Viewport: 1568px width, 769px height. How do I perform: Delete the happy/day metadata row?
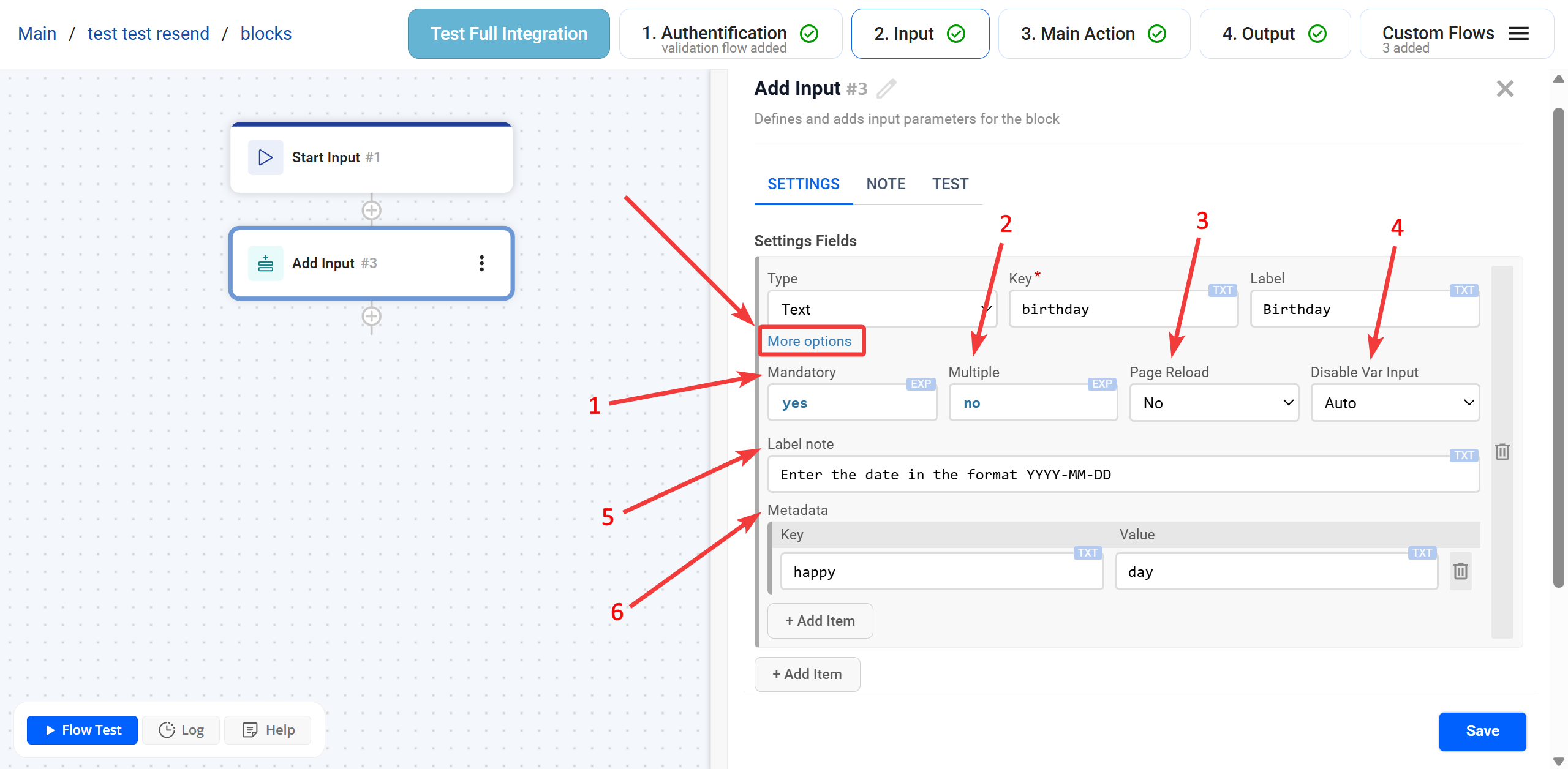(1460, 571)
